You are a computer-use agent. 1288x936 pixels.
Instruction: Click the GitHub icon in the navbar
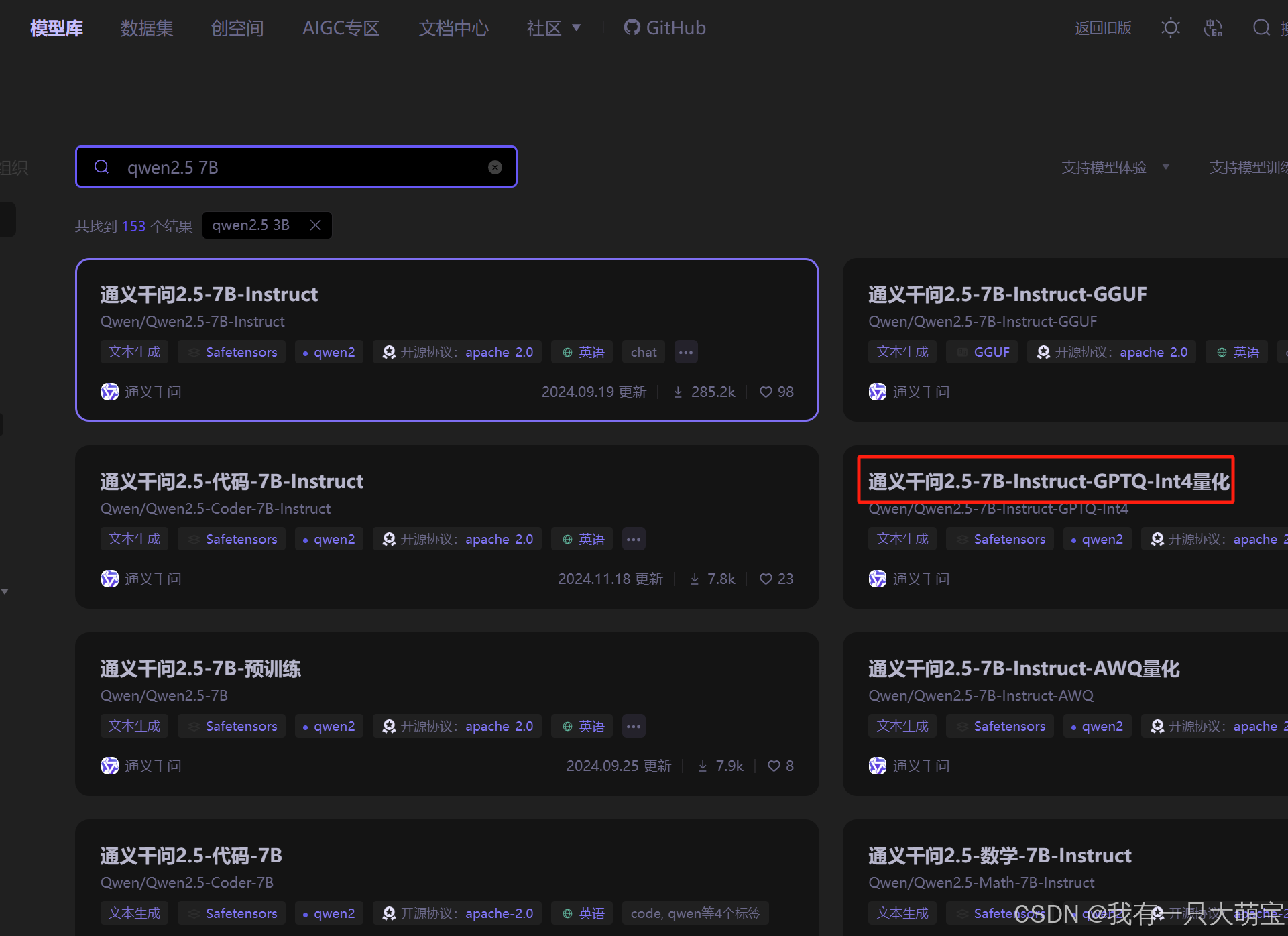(631, 27)
